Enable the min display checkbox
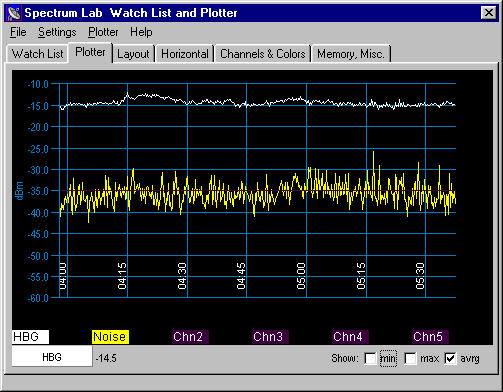Image resolution: width=503 pixels, height=392 pixels. 370,359
